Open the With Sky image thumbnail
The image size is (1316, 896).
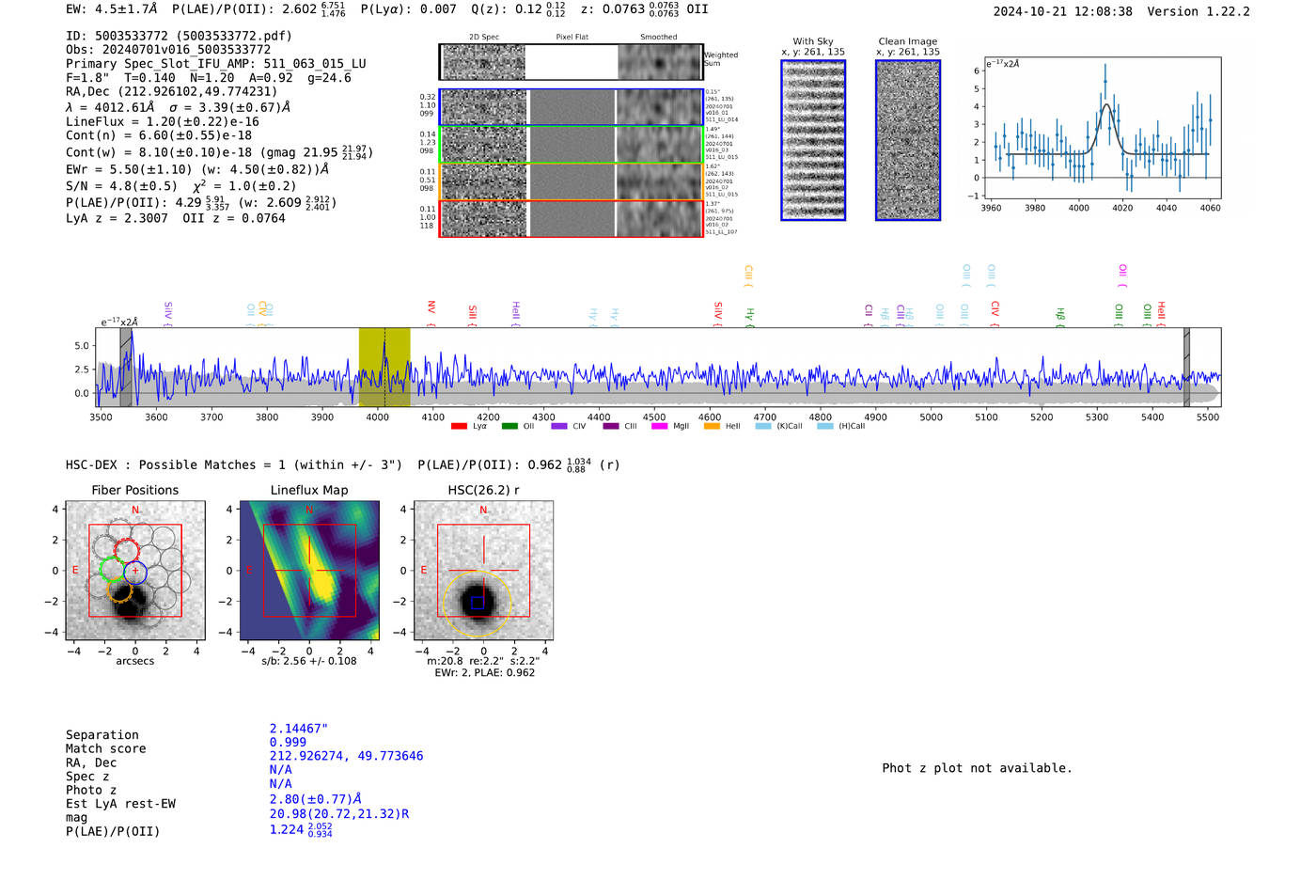pyautogui.click(x=813, y=140)
